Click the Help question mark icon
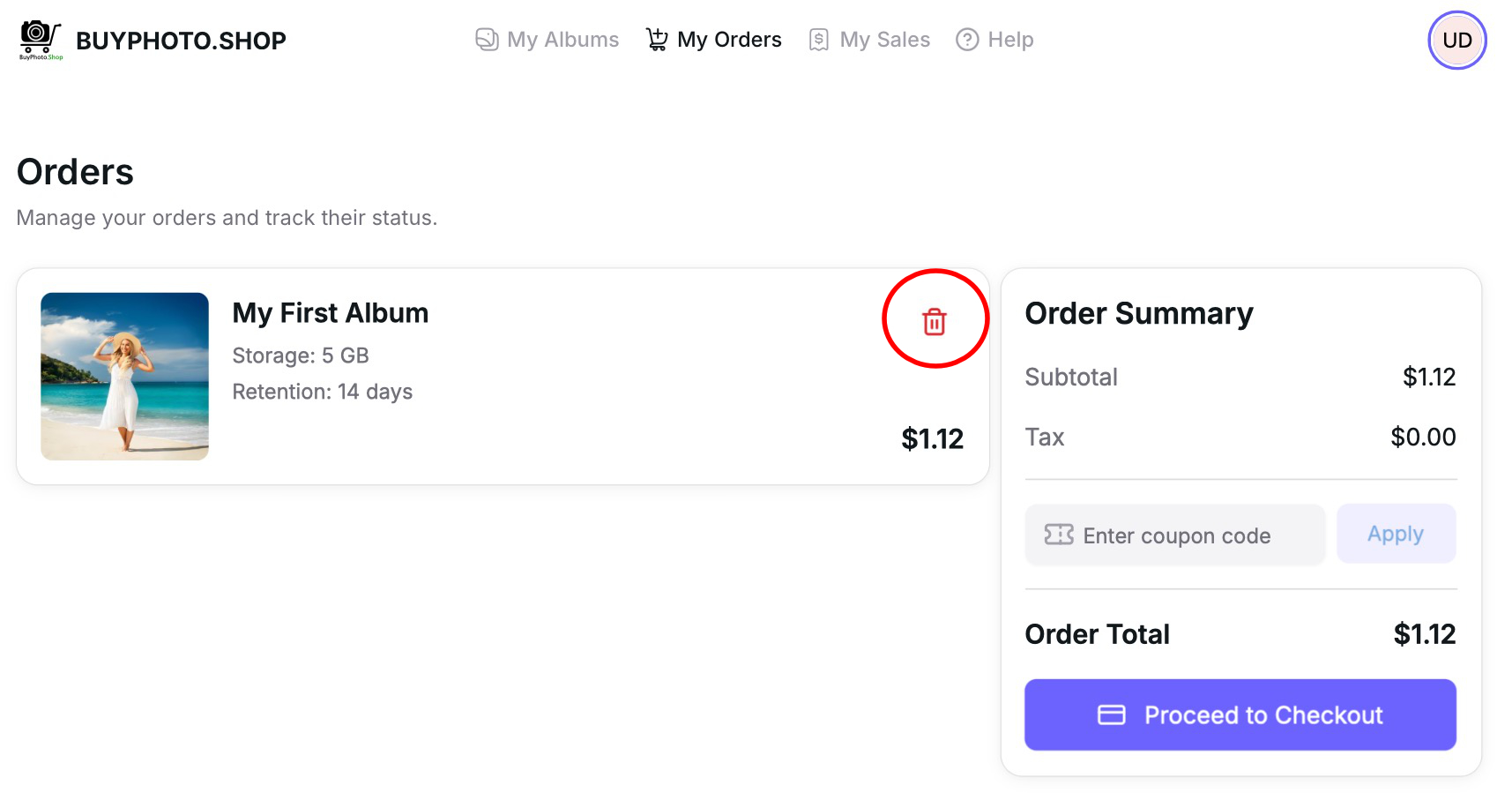1512x793 pixels. tap(967, 40)
